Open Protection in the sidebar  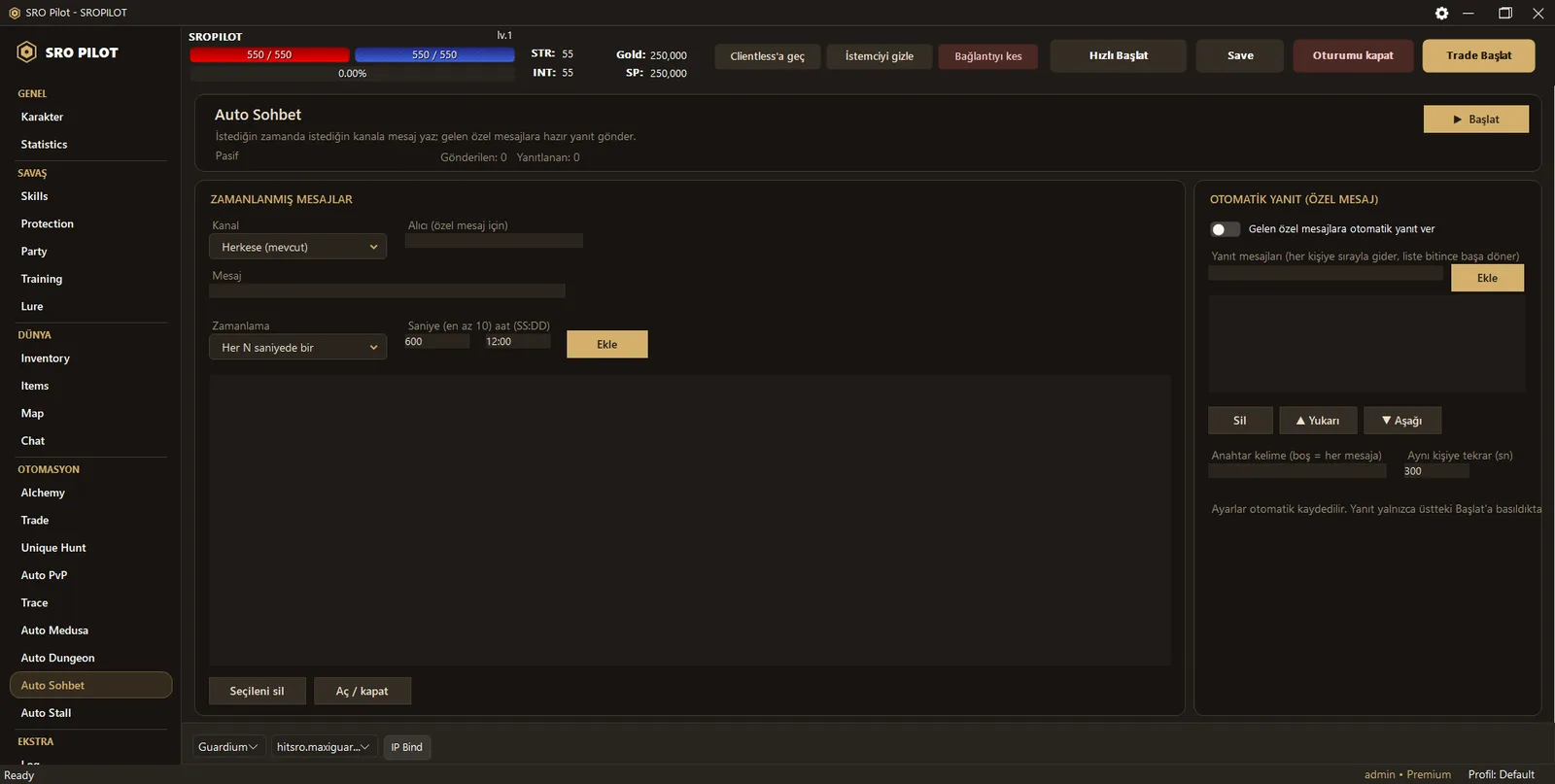point(47,223)
